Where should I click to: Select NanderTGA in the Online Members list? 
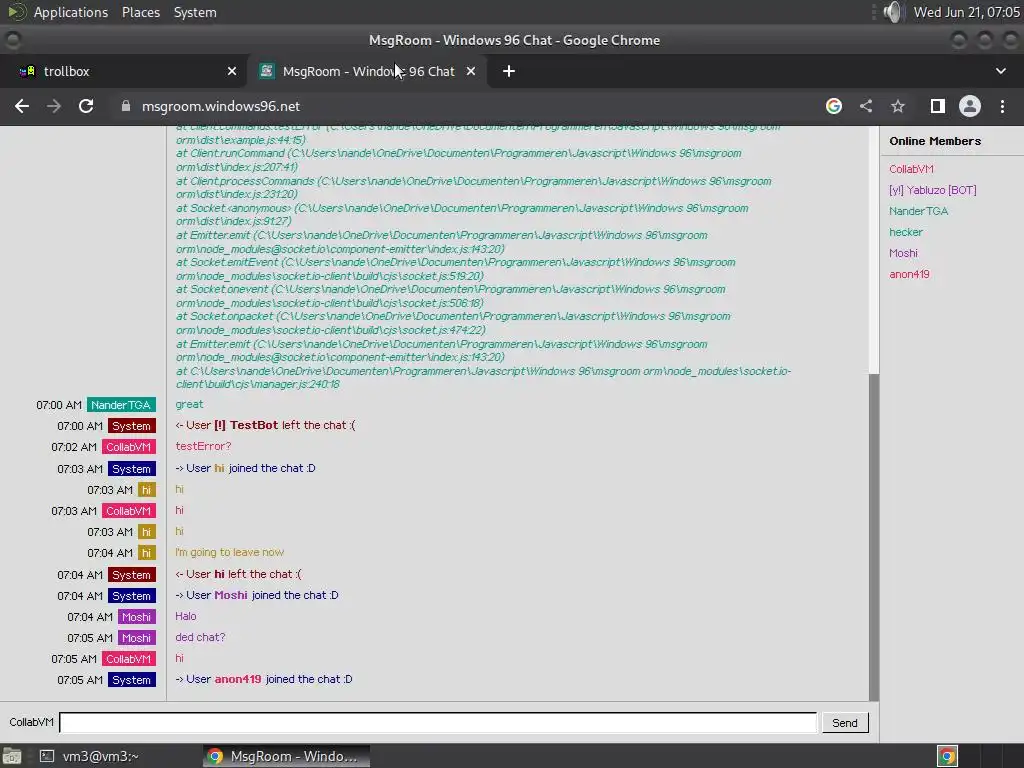point(918,211)
